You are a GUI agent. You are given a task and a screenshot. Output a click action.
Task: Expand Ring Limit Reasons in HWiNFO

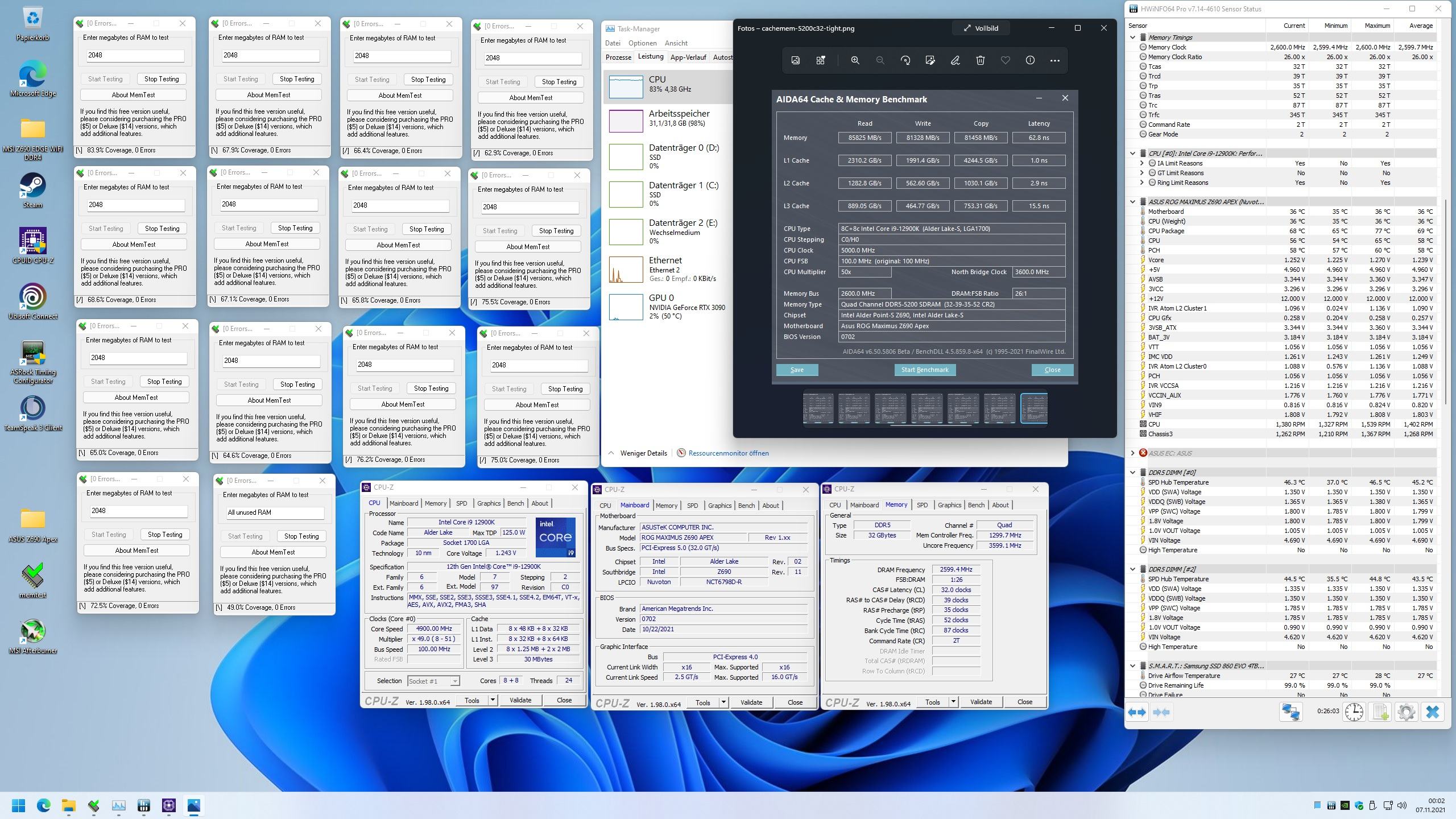[1141, 183]
